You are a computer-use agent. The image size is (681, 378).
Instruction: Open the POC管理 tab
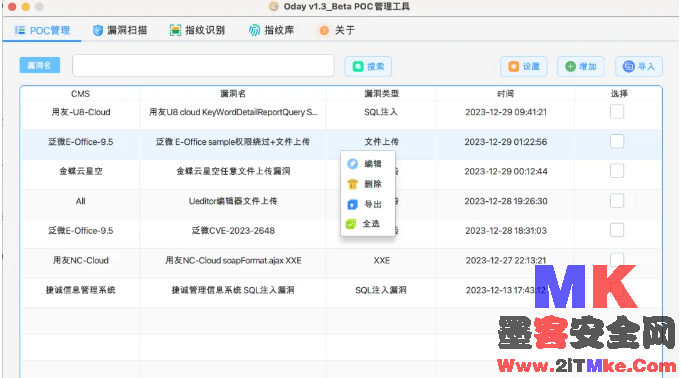42,30
